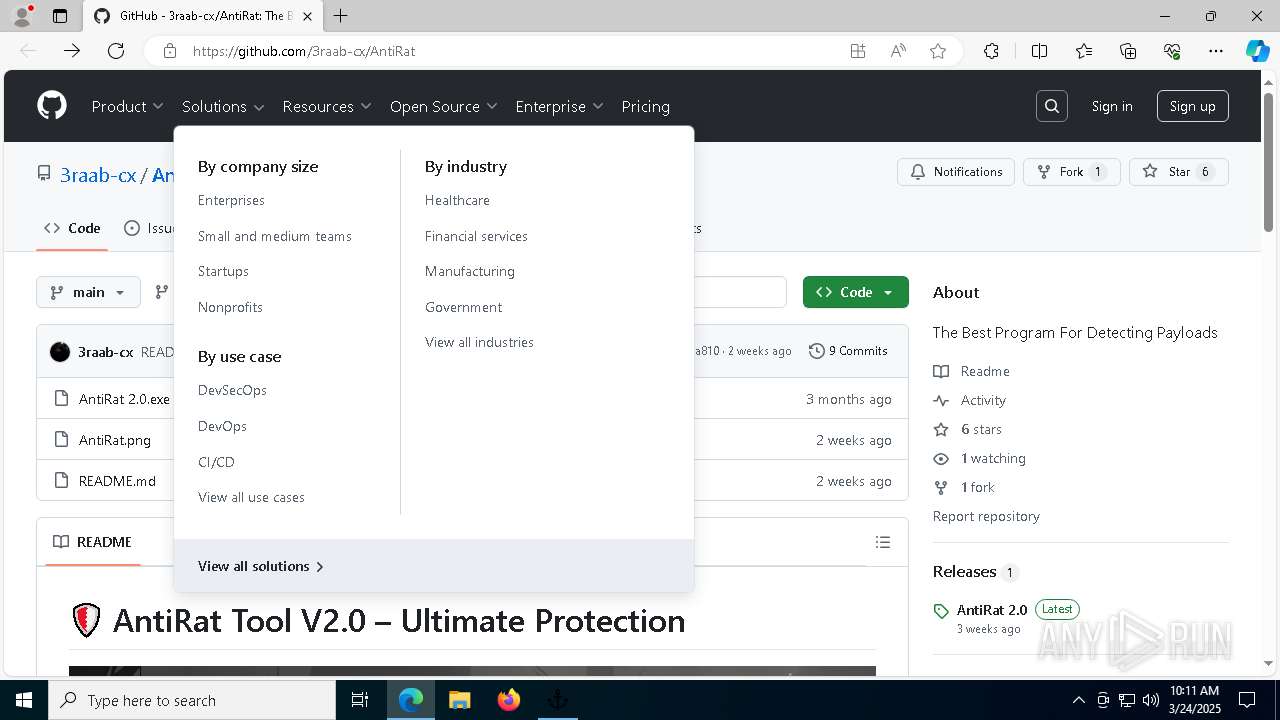Viewport: 1280px width, 720px height.
Task: Open a new browser tab
Action: (x=340, y=16)
